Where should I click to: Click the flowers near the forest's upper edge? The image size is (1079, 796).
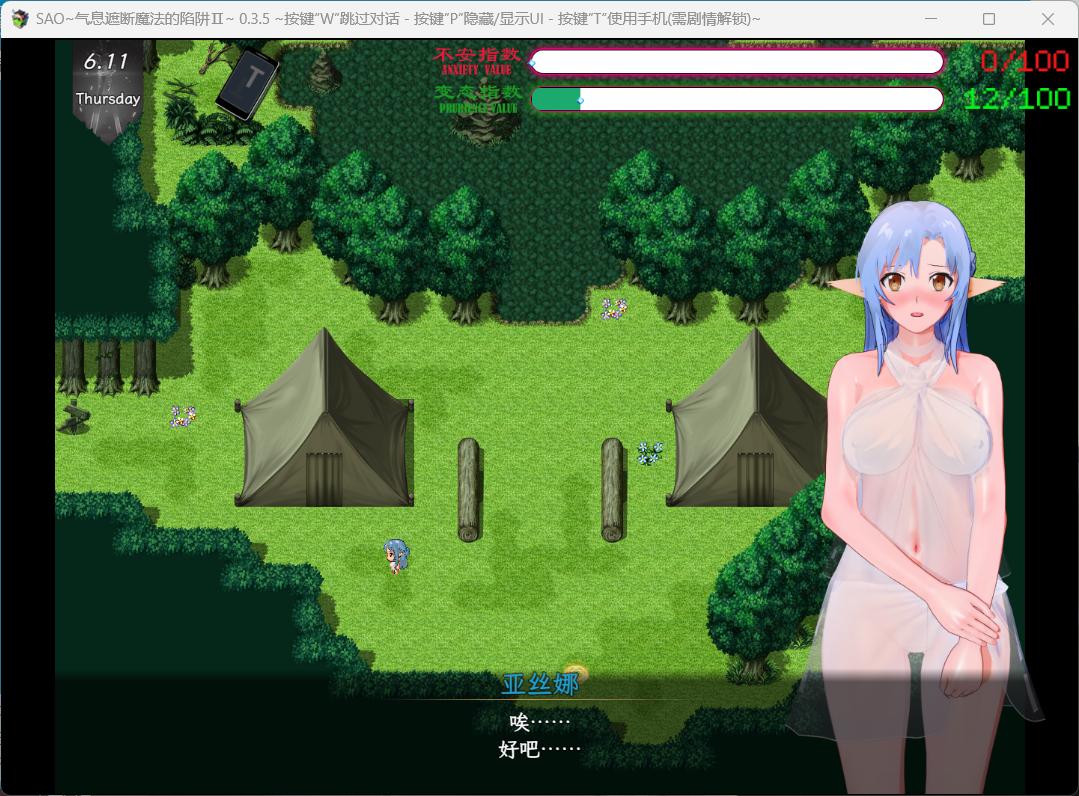click(613, 309)
